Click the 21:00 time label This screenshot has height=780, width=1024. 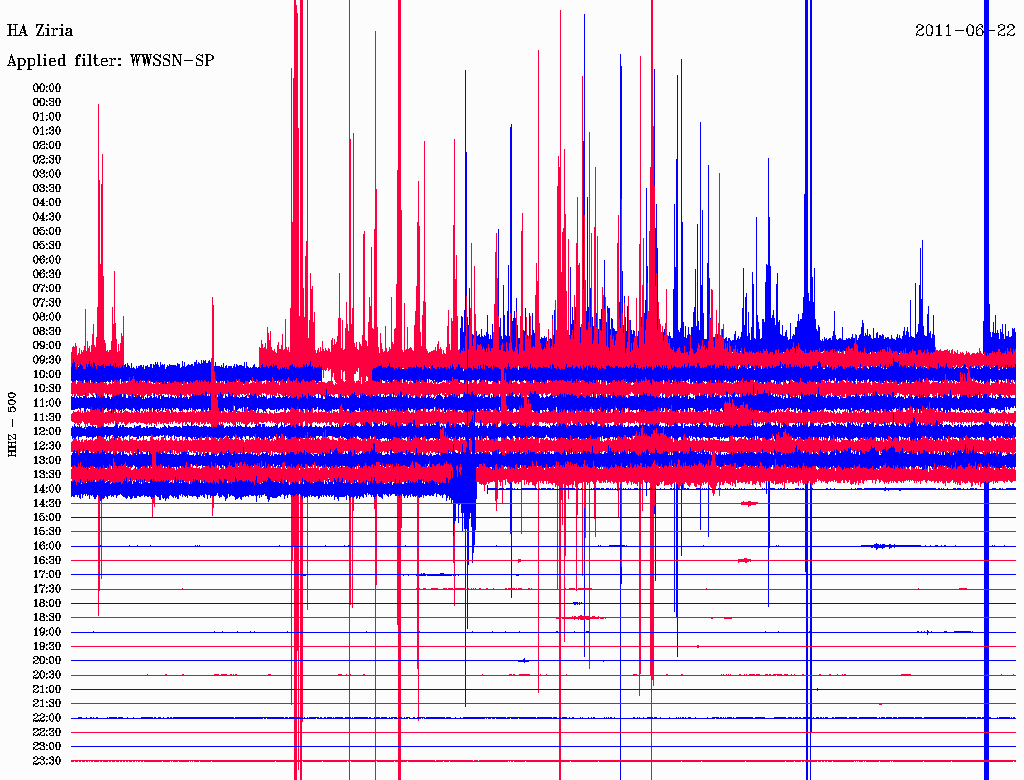[x=47, y=690]
